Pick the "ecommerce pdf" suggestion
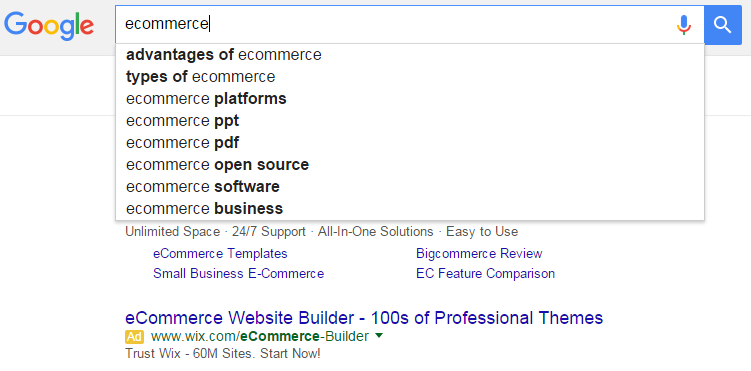 coord(410,143)
